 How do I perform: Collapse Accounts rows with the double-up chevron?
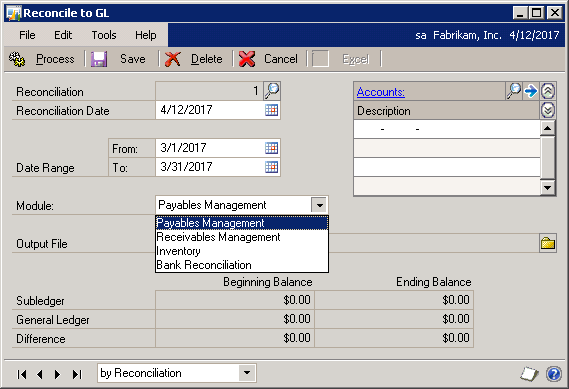click(x=548, y=91)
